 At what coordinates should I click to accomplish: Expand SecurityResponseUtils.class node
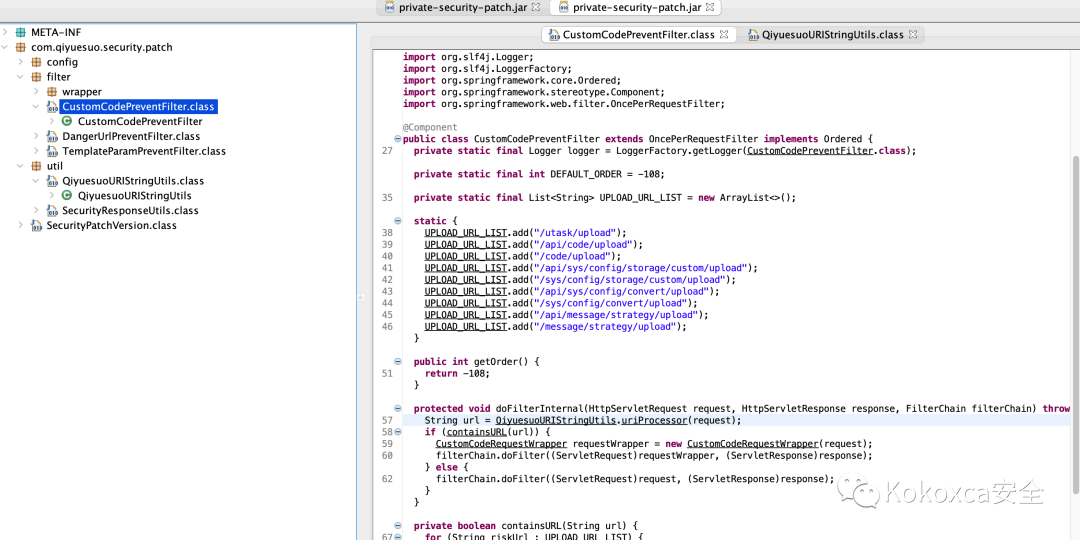point(36,211)
